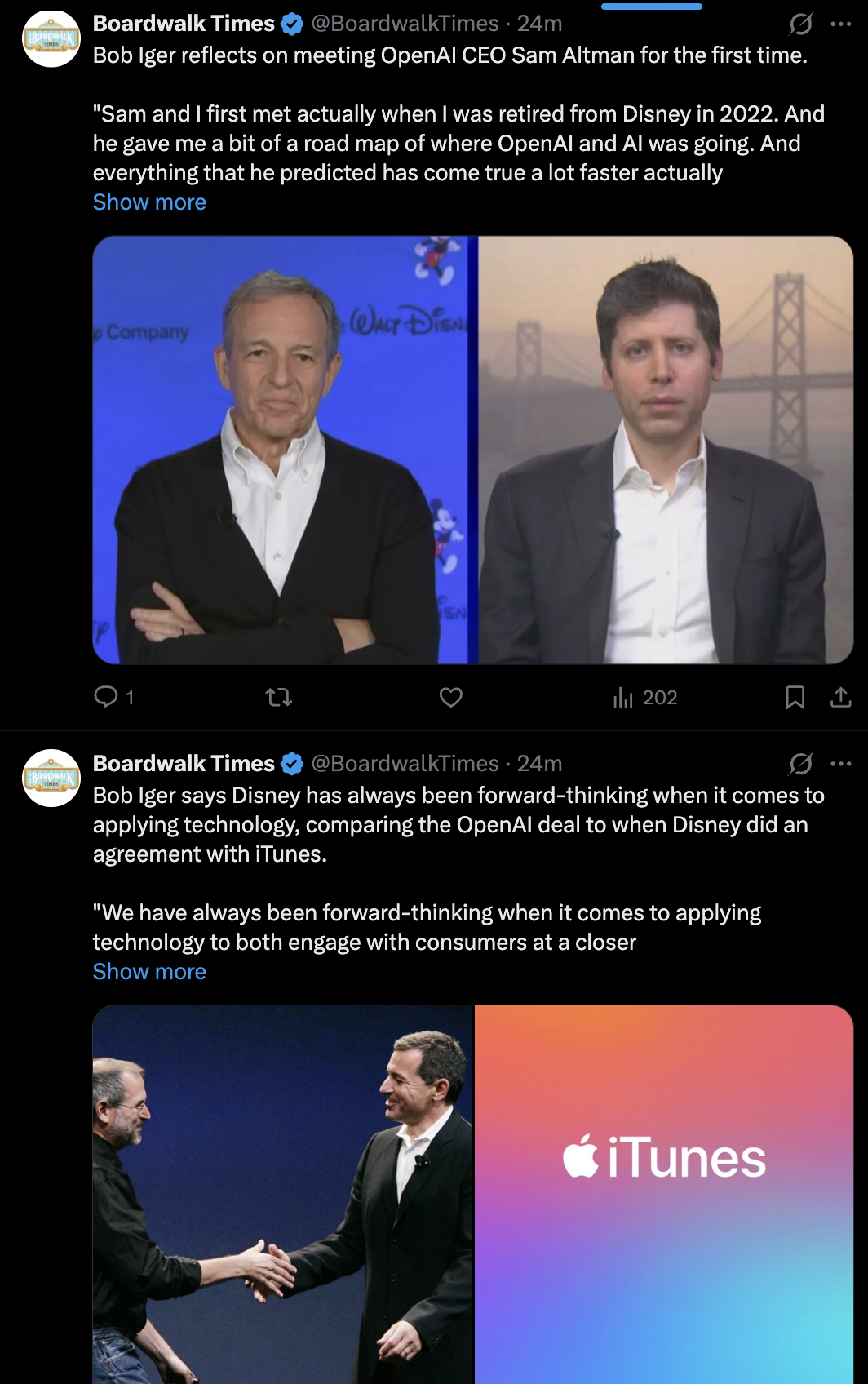Click @BoardwalkTimes handle on second tweet

coord(405,764)
